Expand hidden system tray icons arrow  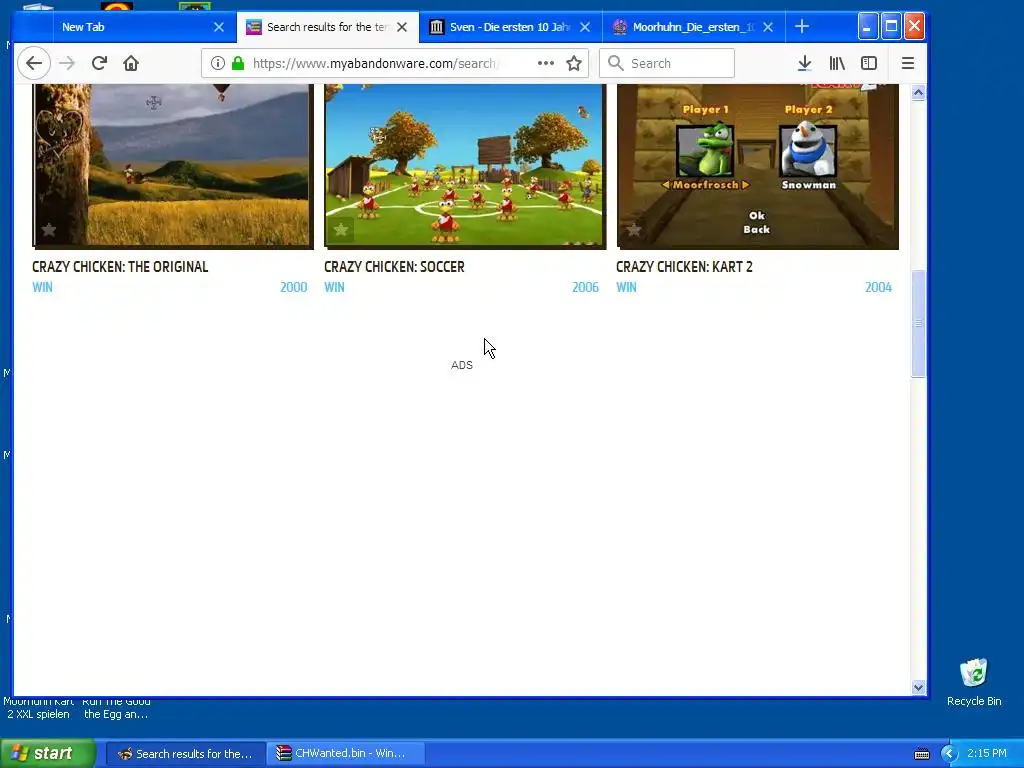[x=949, y=754]
